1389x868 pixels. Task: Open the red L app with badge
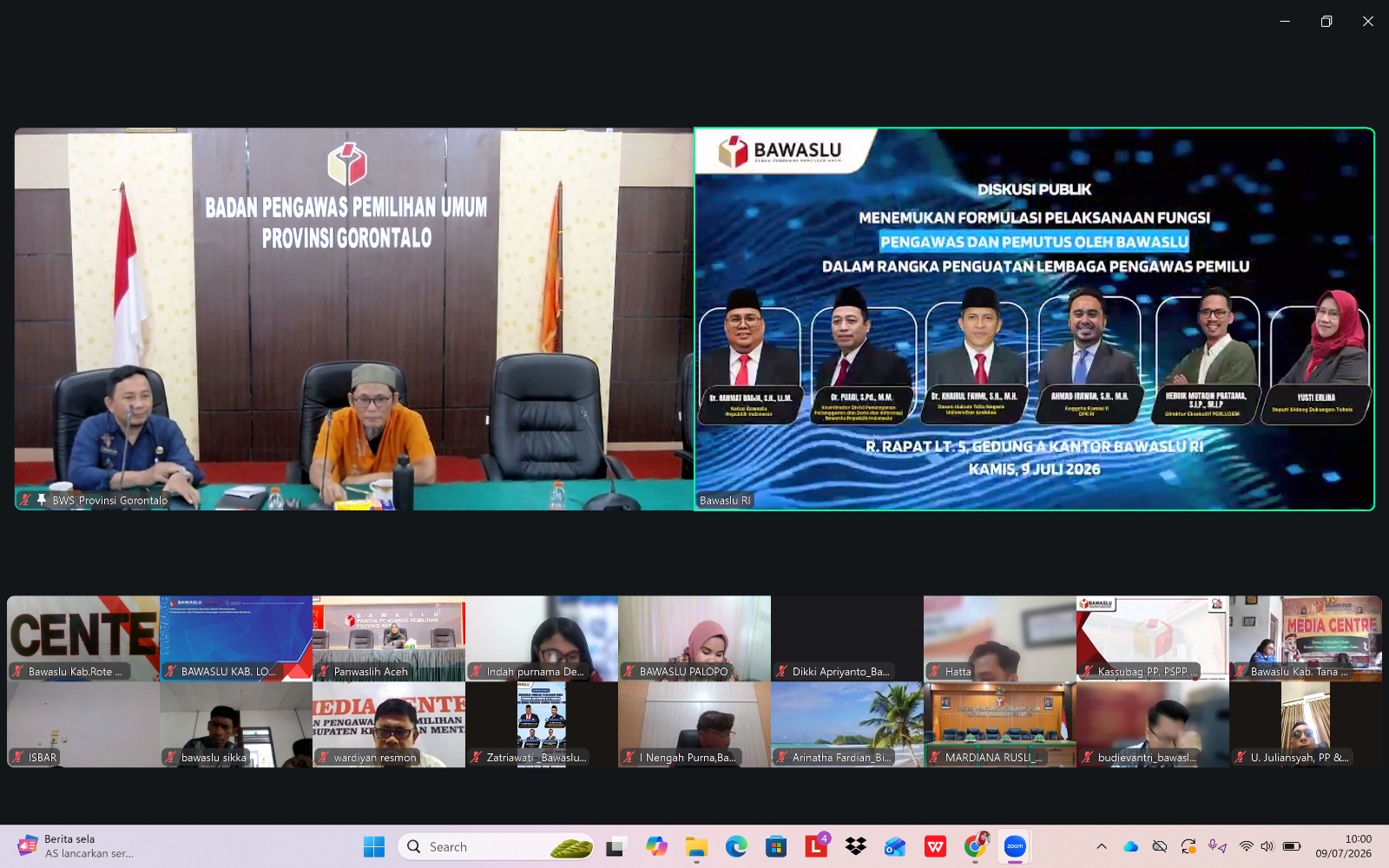tap(816, 846)
